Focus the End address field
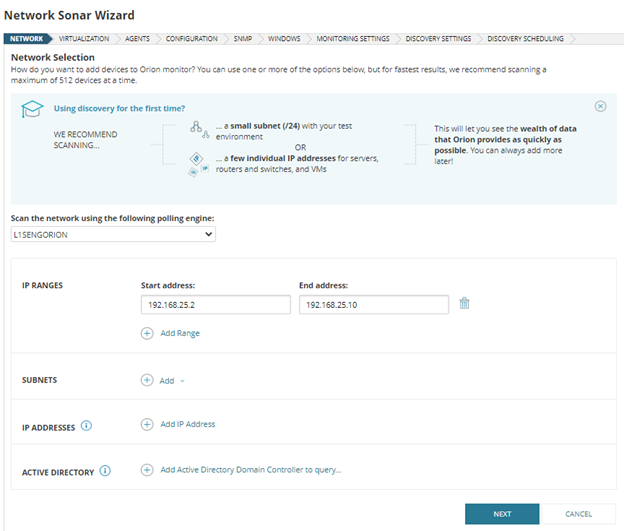 point(374,305)
